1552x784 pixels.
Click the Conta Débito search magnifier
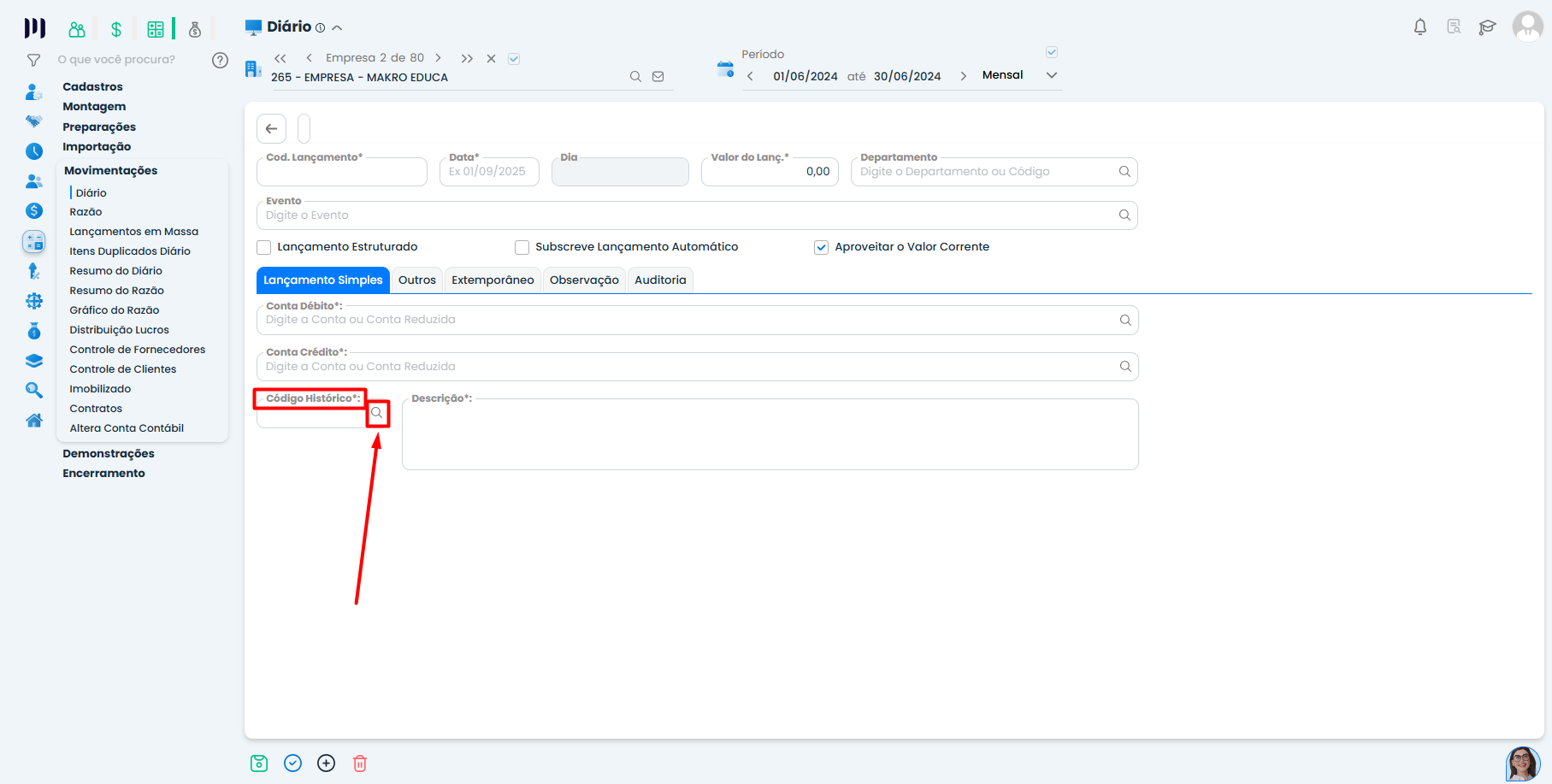(x=1124, y=321)
